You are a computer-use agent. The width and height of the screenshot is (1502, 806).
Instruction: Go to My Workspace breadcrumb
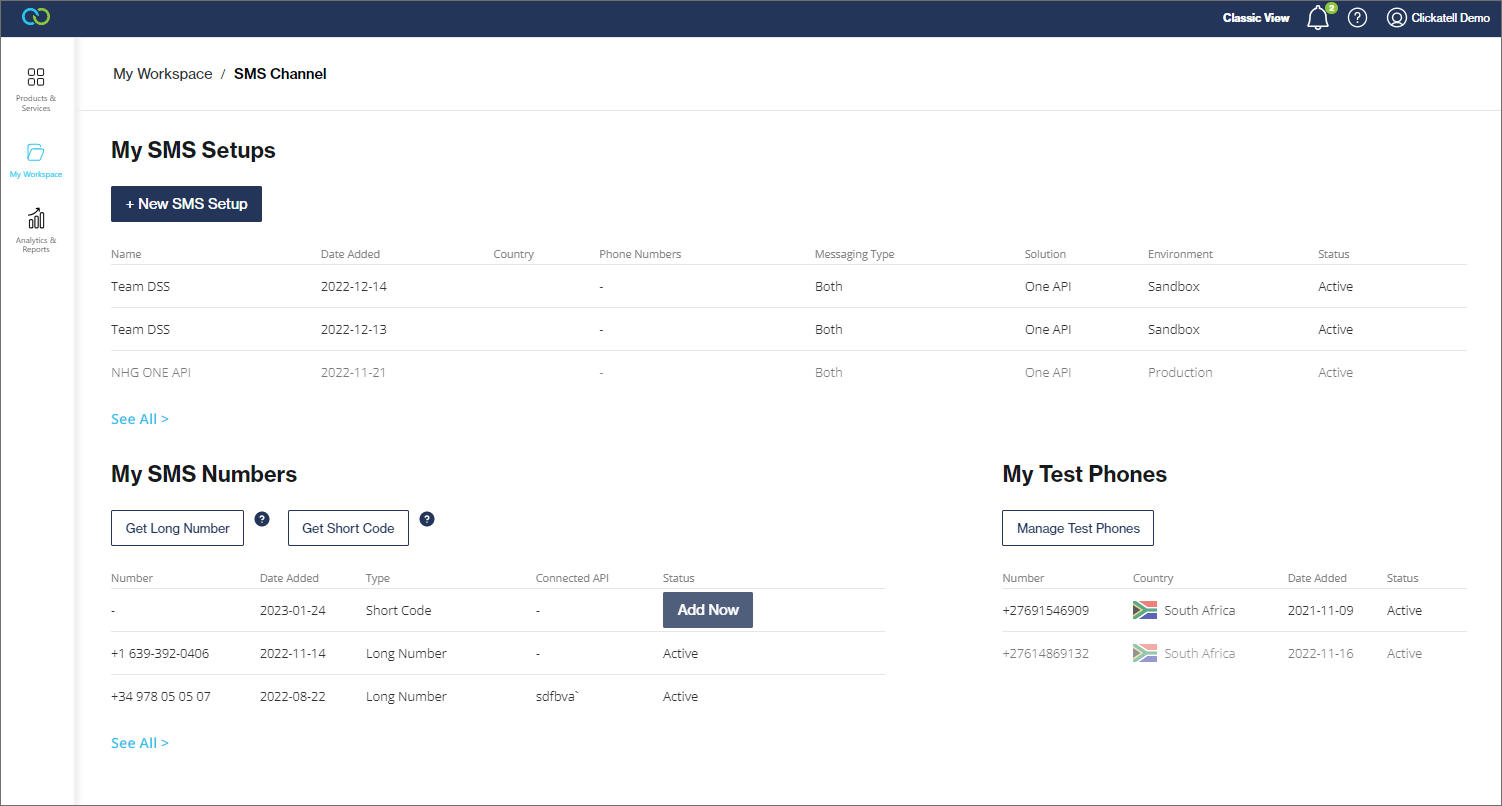pyautogui.click(x=163, y=74)
